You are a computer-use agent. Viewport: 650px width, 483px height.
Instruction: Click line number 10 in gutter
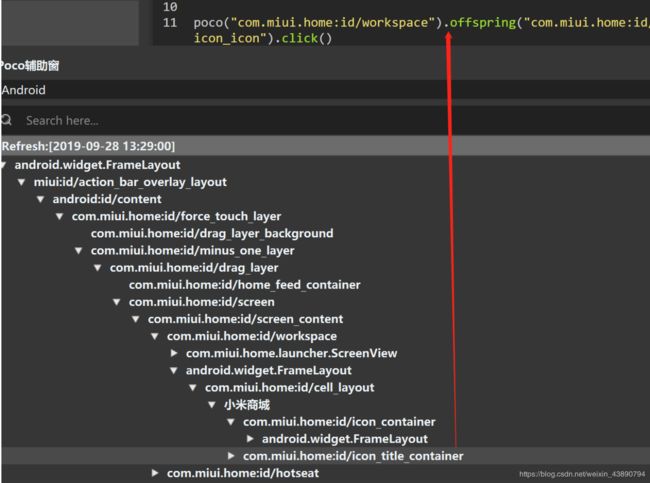pos(170,7)
